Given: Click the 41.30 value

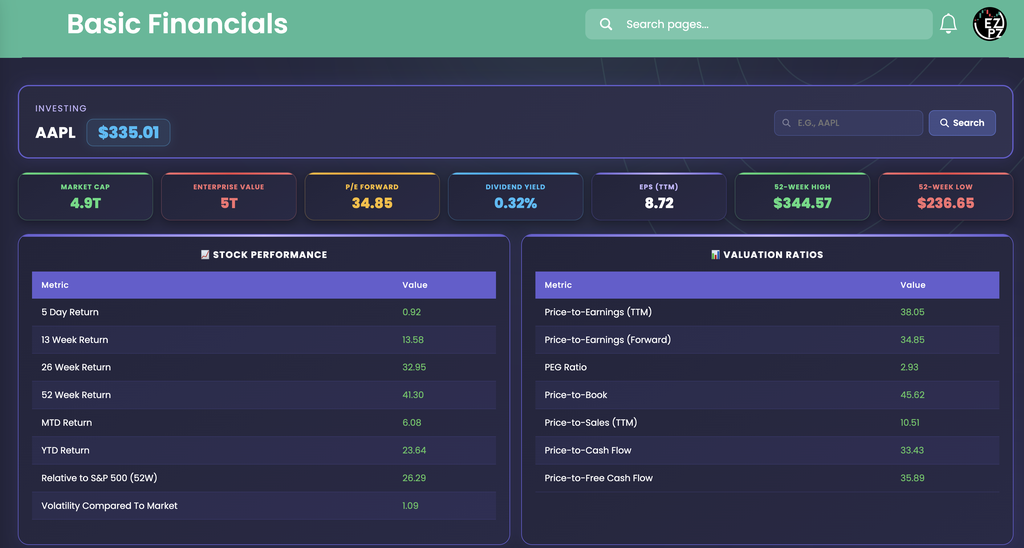Looking at the screenshot, I should click(413, 395).
